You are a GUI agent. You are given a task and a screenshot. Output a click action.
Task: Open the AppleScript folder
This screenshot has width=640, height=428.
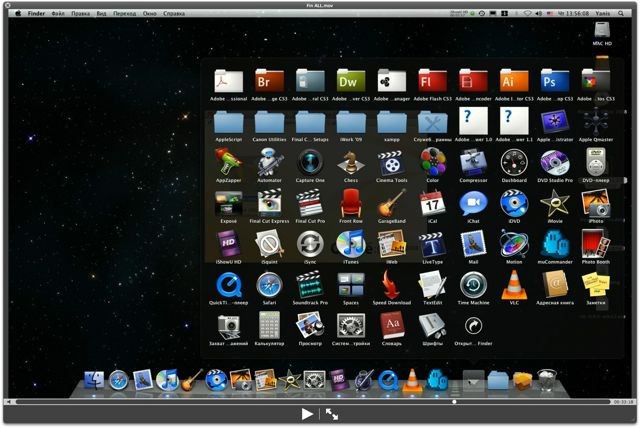click(229, 122)
